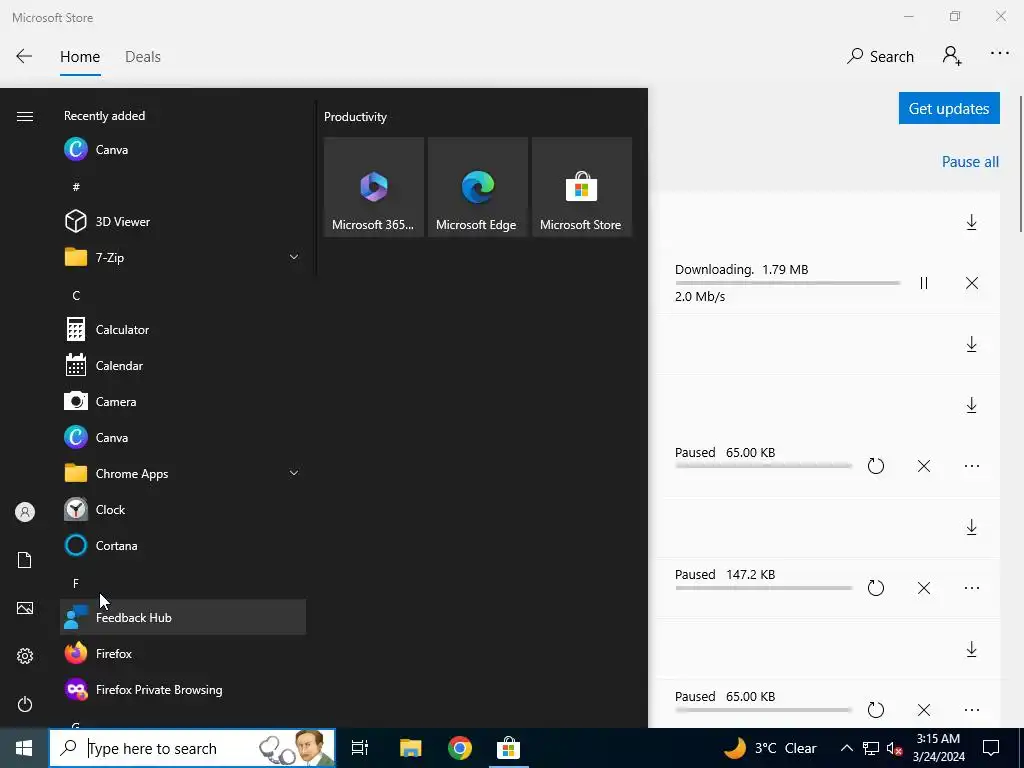This screenshot has height=768, width=1024.
Task: Switch to the Home tab in Store
Action: 80,57
